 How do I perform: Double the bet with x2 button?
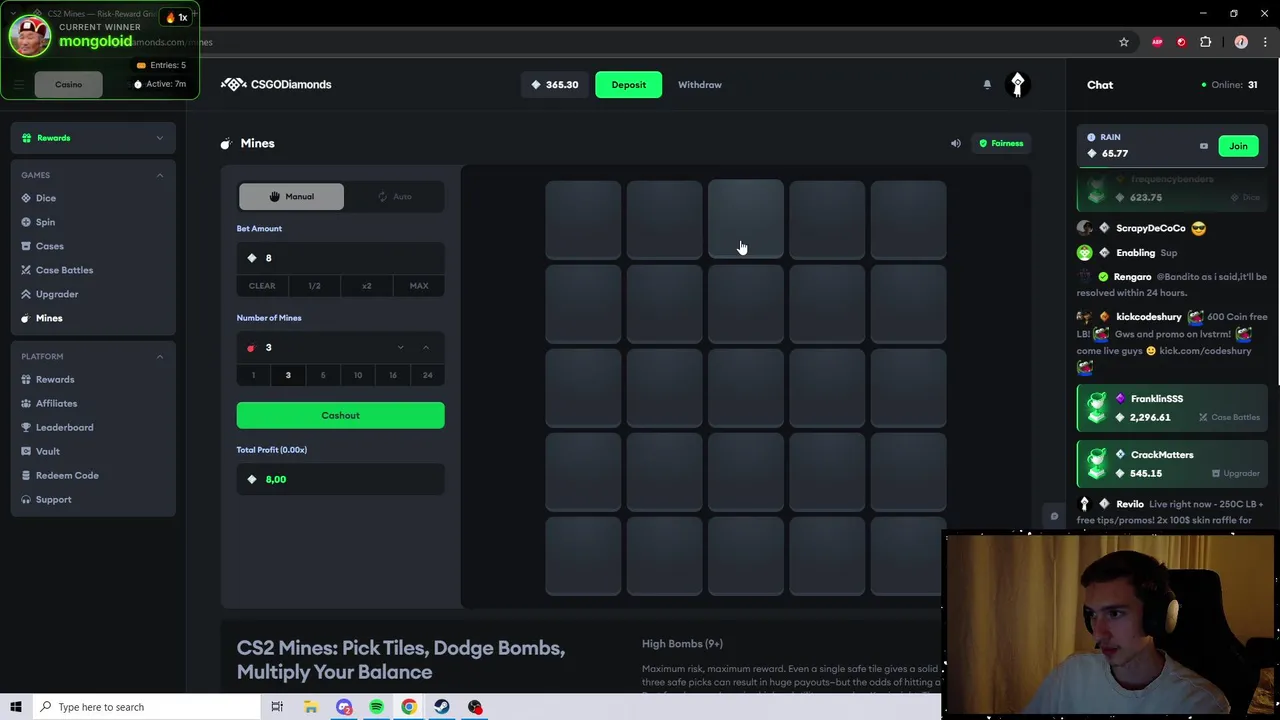coord(366,286)
